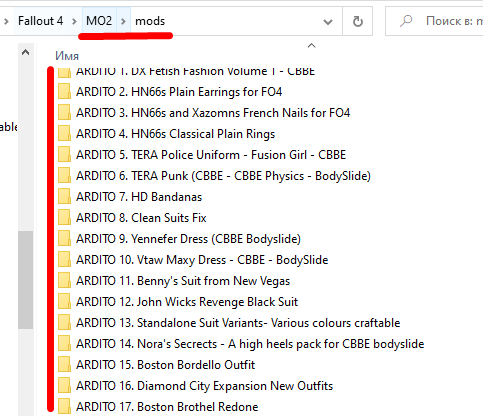Viewport: 483px width, 416px height.
Task: Click the scroll up arrow of the navigation pane
Action: 25,52
